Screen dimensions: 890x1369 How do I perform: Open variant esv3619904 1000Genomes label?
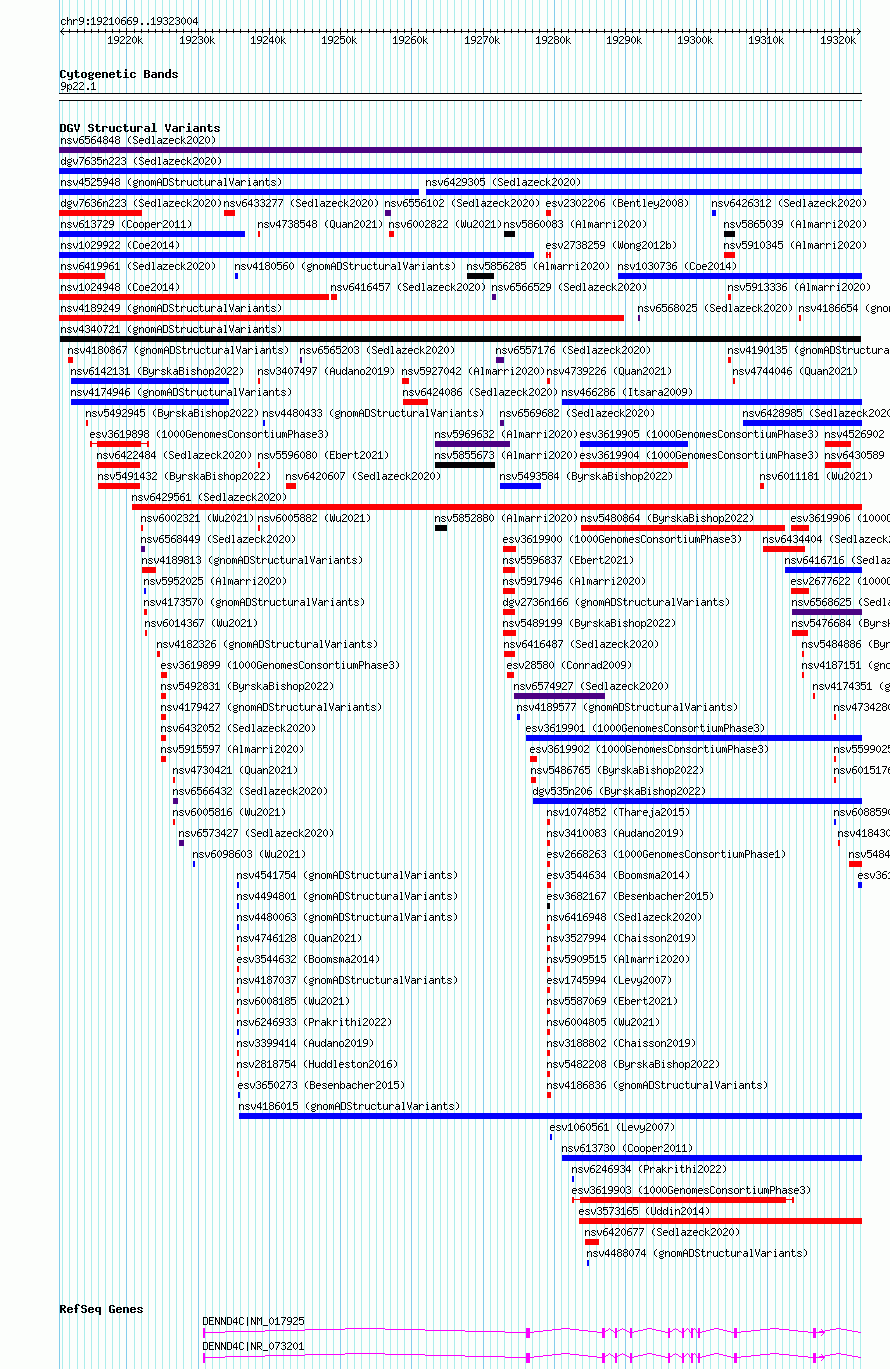click(x=700, y=455)
